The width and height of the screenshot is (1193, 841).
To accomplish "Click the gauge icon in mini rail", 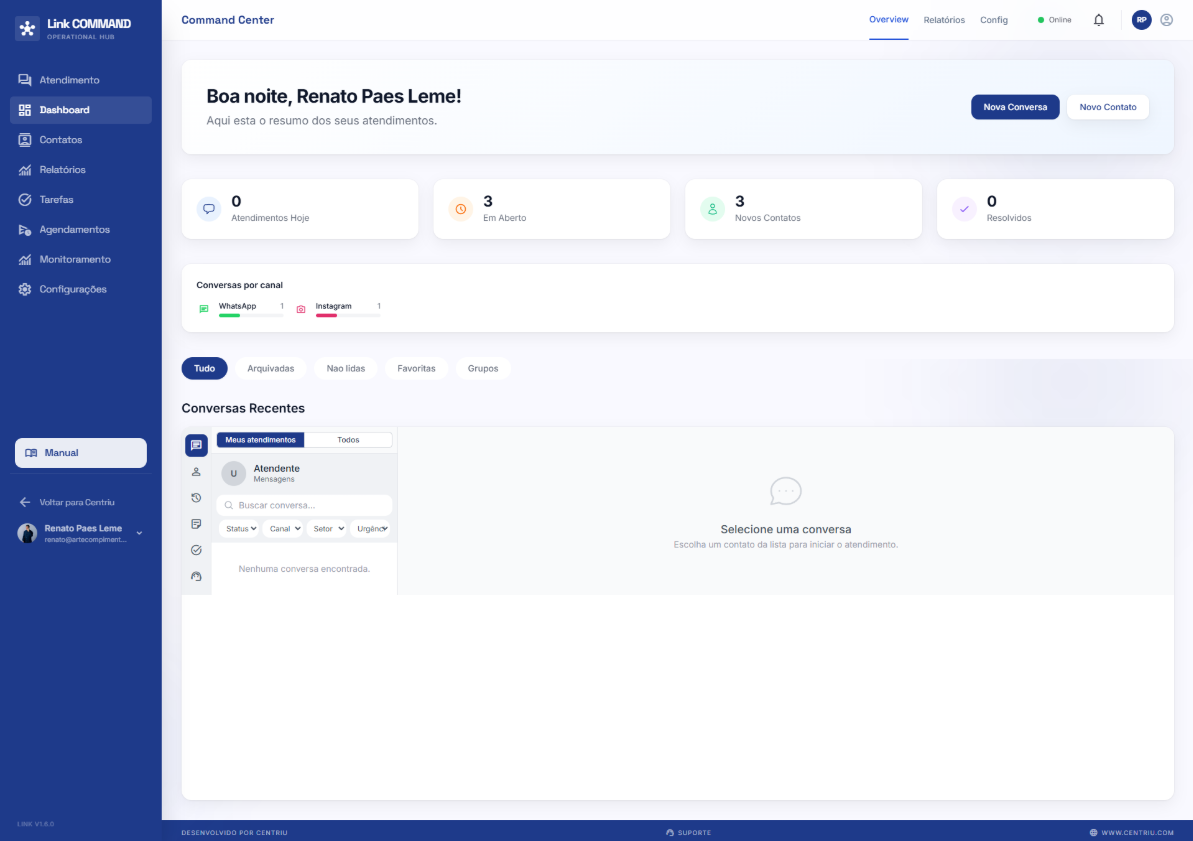I will coord(196,576).
